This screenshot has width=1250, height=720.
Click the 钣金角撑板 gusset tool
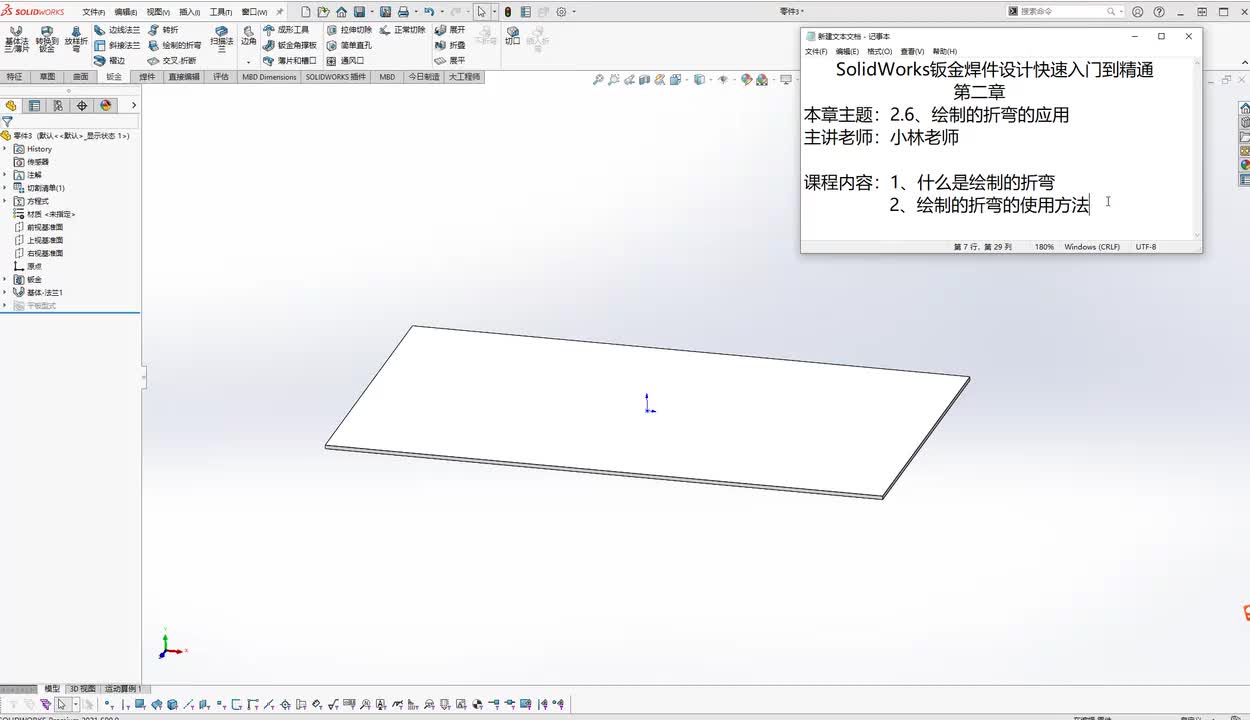click(290, 45)
